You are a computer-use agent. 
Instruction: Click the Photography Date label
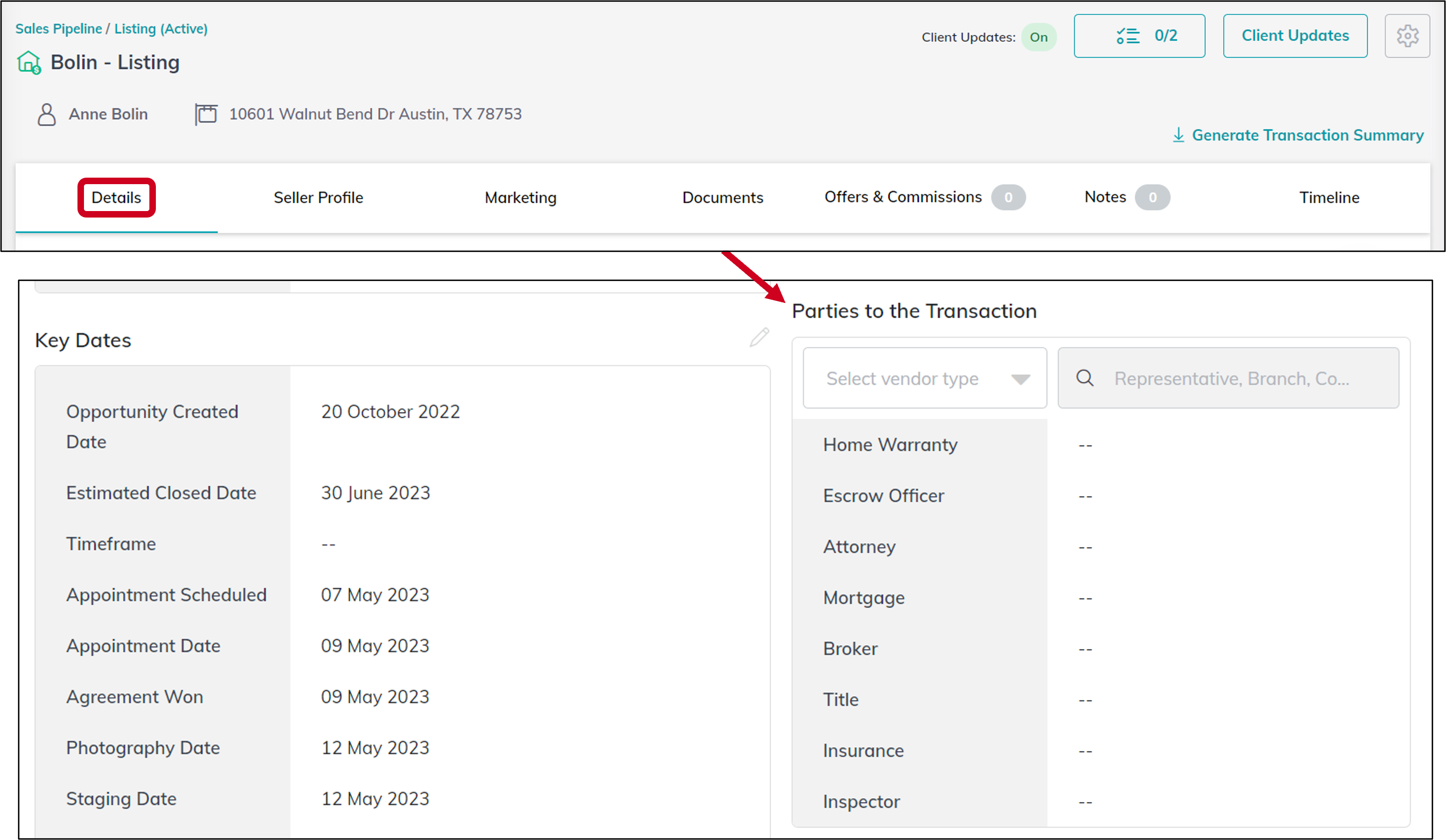[143, 748]
